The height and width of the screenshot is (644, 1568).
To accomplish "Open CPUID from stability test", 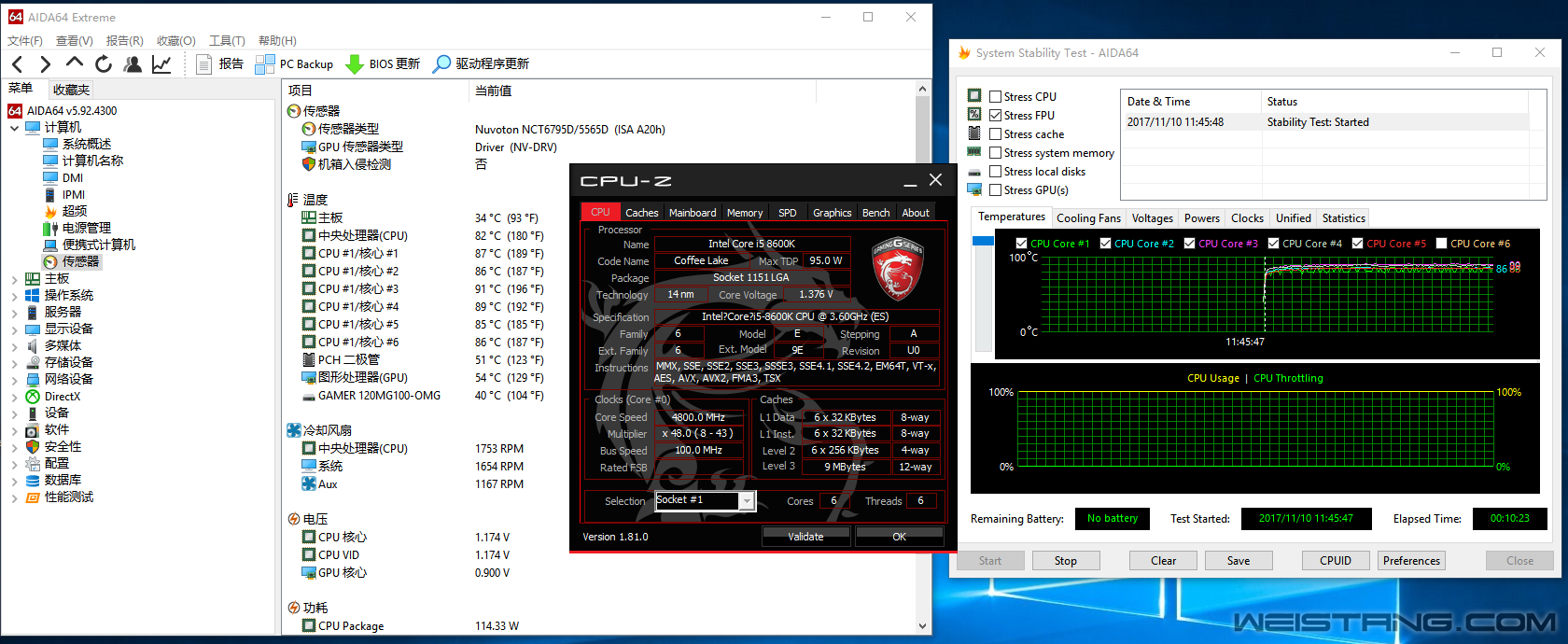I will click(1336, 561).
